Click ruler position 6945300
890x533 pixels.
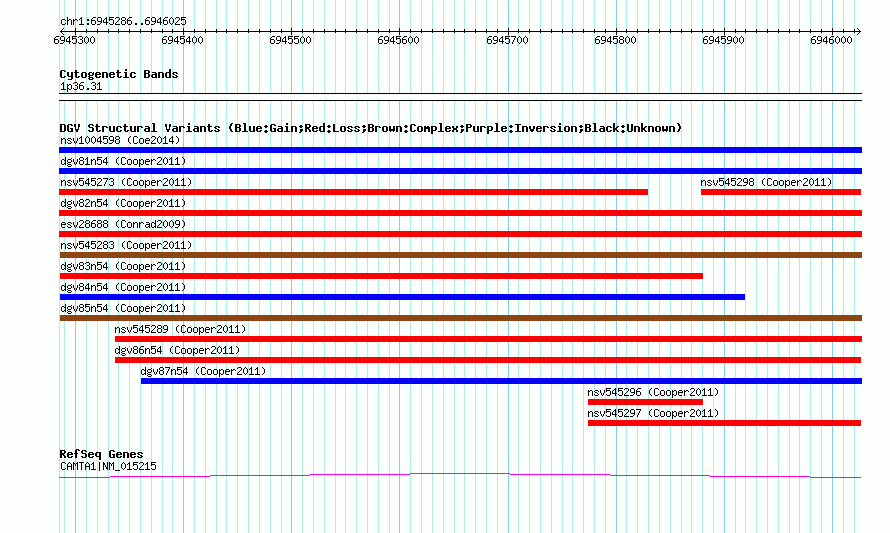74,40
